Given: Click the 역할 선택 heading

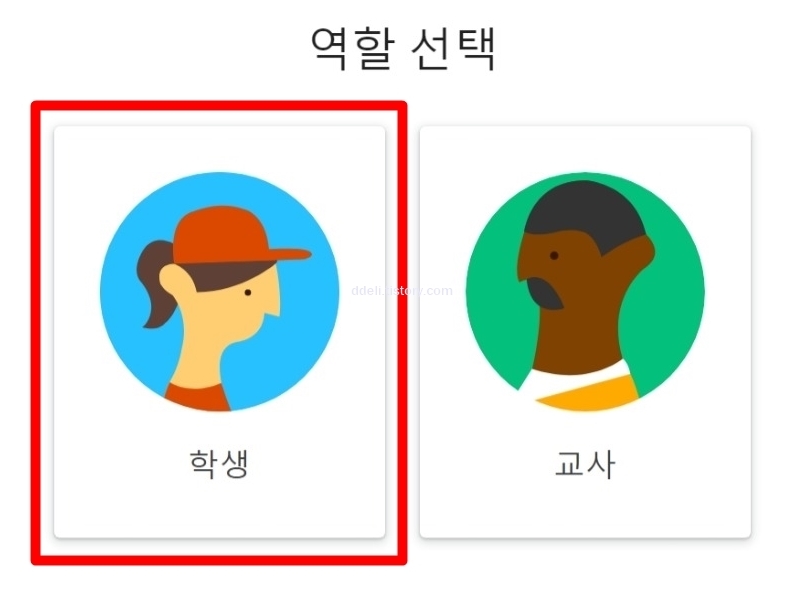Looking at the screenshot, I should point(404,47).
